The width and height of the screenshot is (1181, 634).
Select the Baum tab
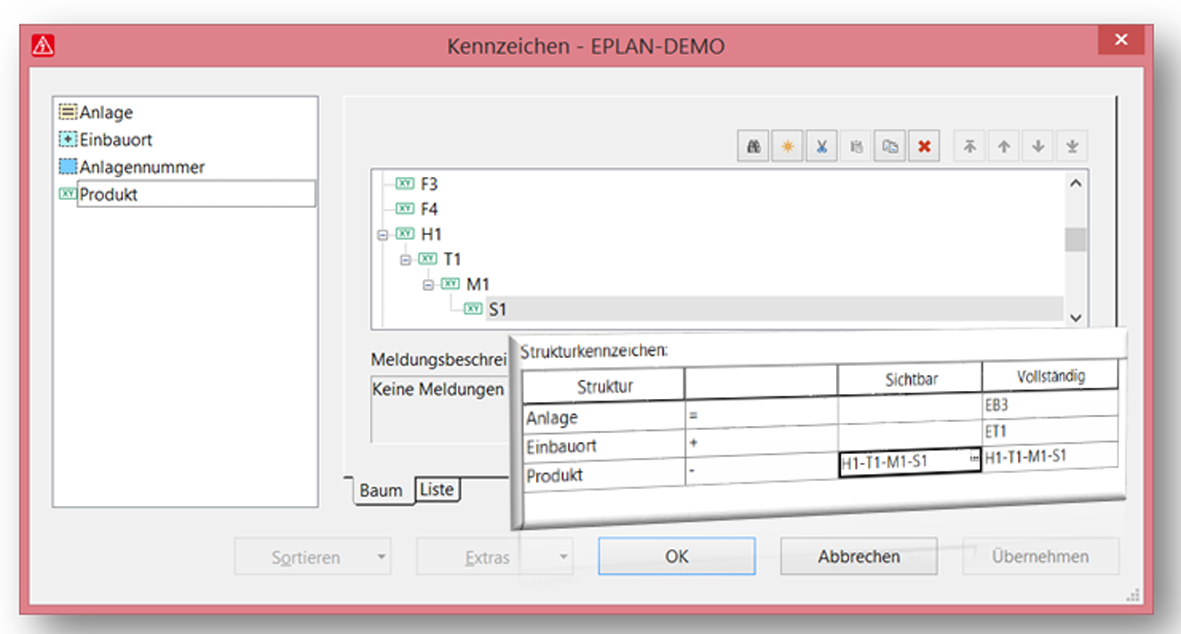pyautogui.click(x=381, y=491)
